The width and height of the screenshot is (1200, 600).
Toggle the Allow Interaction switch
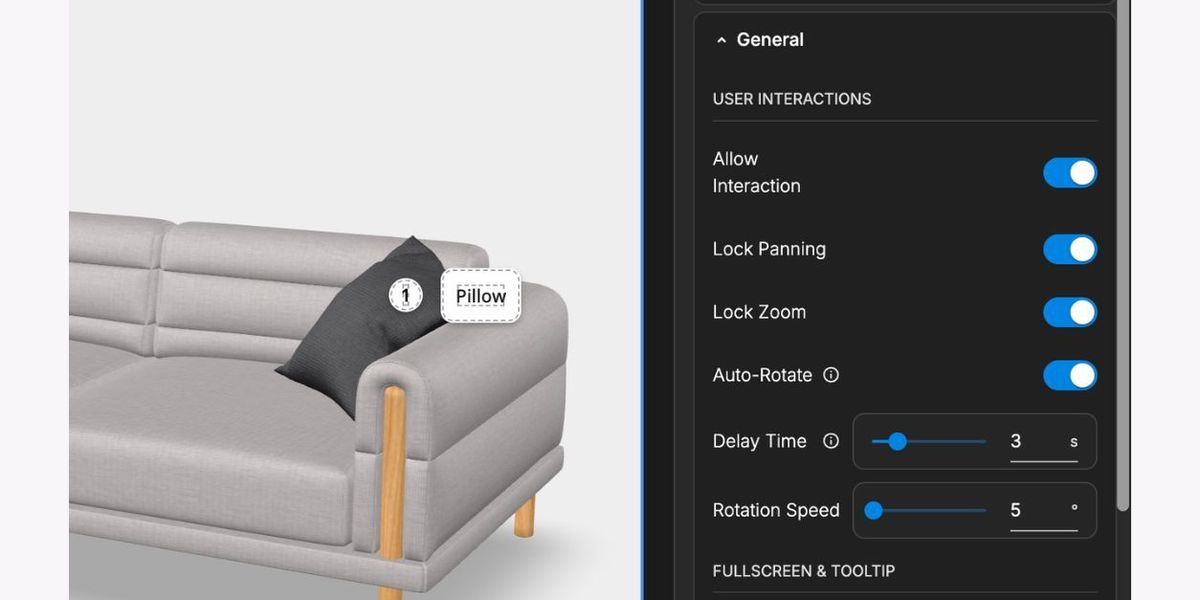click(1070, 173)
